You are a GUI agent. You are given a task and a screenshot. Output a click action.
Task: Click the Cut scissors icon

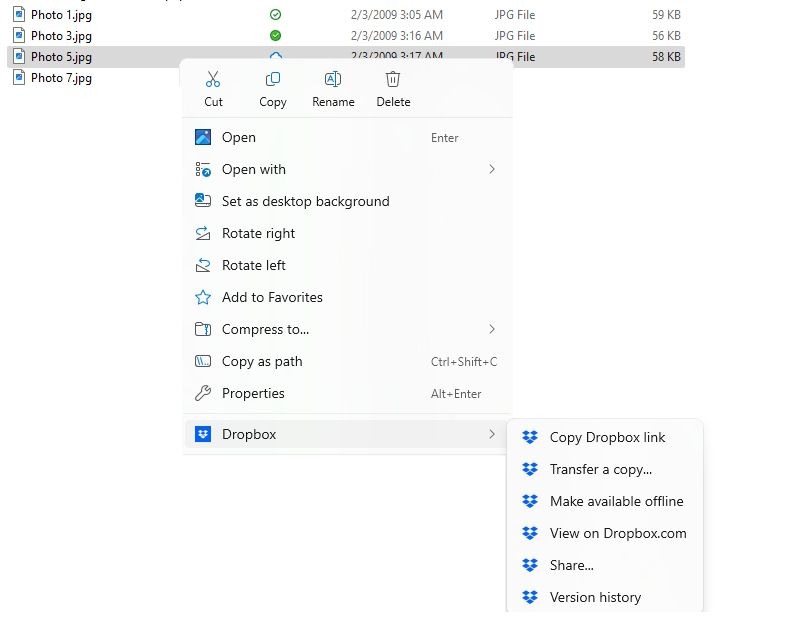coord(213,79)
